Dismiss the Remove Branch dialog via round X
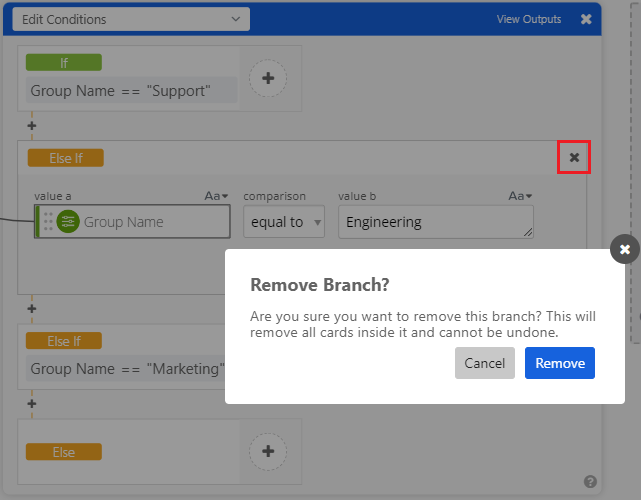641x500 pixels. (625, 249)
